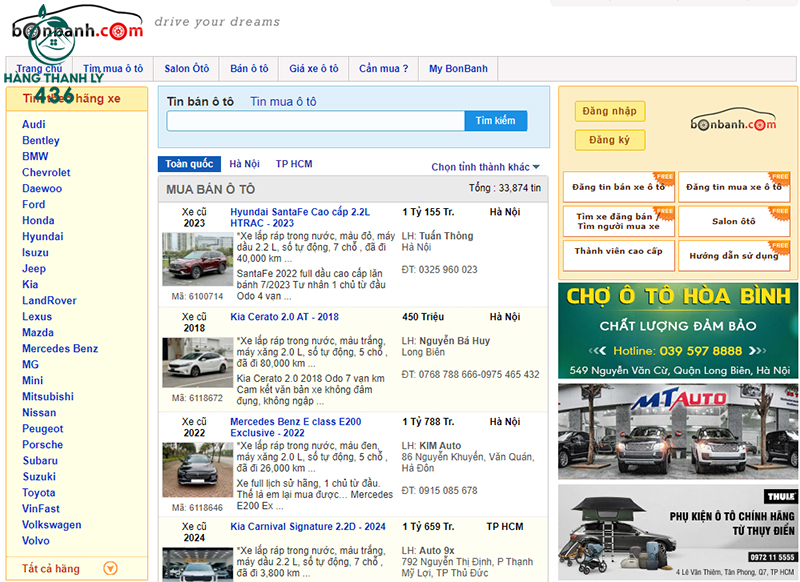
Task: Click the 'Tìm kiếm' search button
Action: tap(495, 121)
